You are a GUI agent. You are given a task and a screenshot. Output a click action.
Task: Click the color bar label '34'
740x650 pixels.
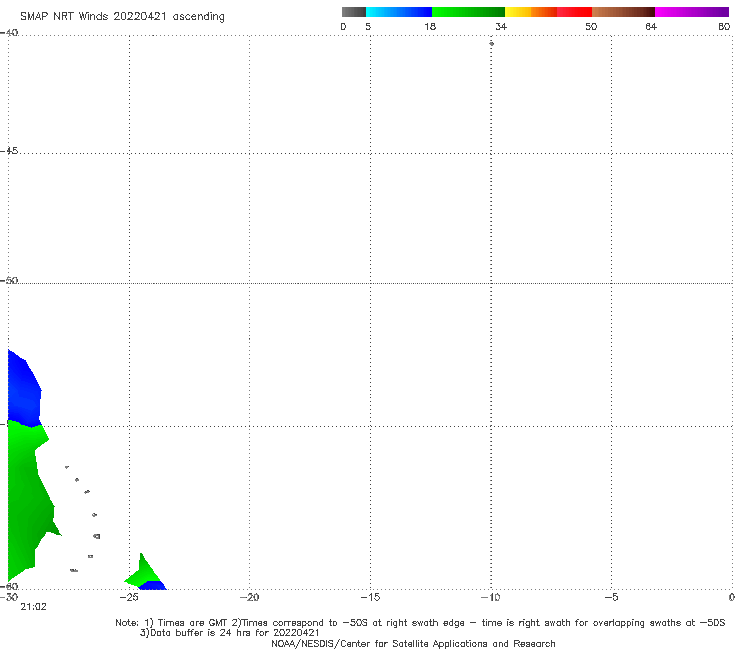501,26
